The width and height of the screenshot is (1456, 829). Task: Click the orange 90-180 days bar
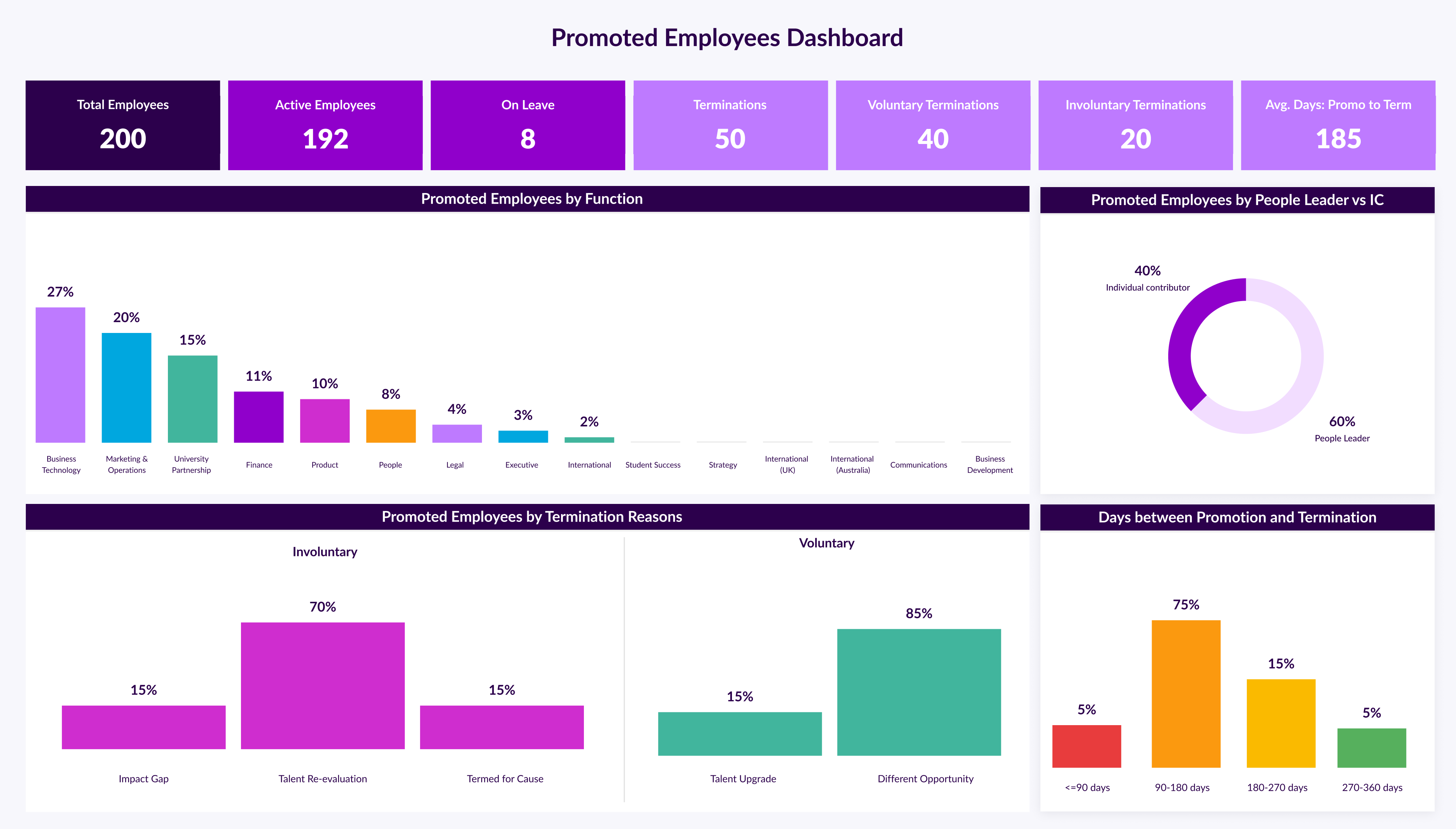(1186, 694)
